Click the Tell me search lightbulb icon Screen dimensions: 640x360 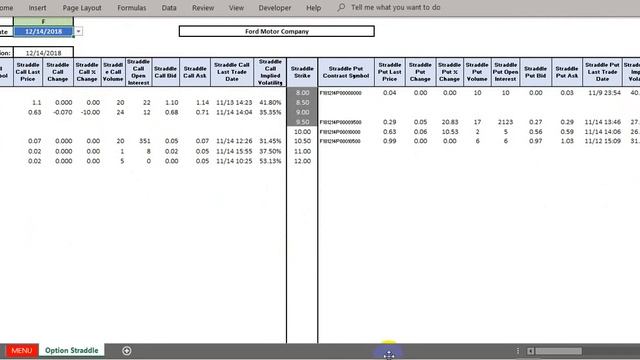point(341,7)
